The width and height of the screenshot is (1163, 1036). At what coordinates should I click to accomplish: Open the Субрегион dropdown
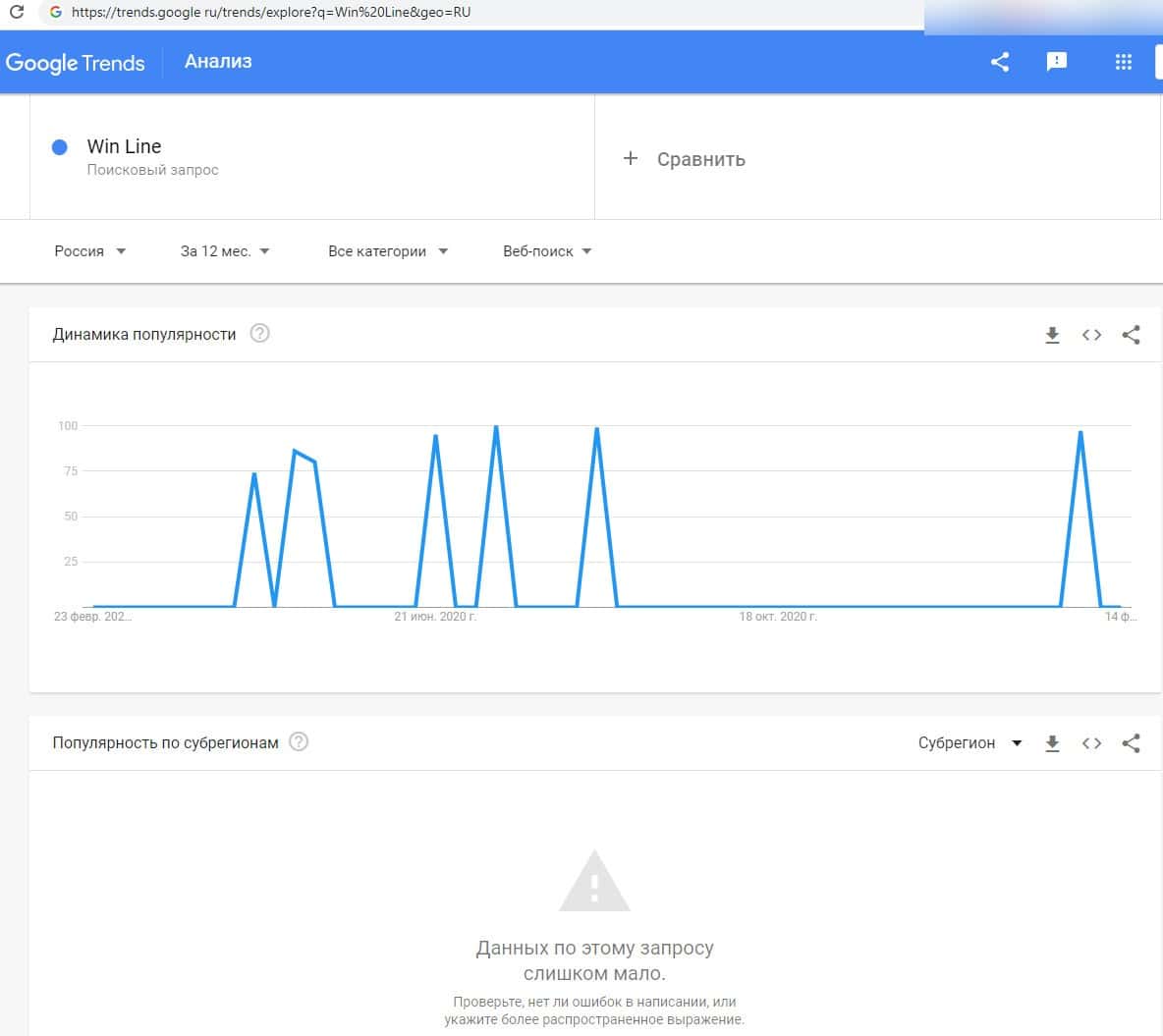click(x=970, y=743)
